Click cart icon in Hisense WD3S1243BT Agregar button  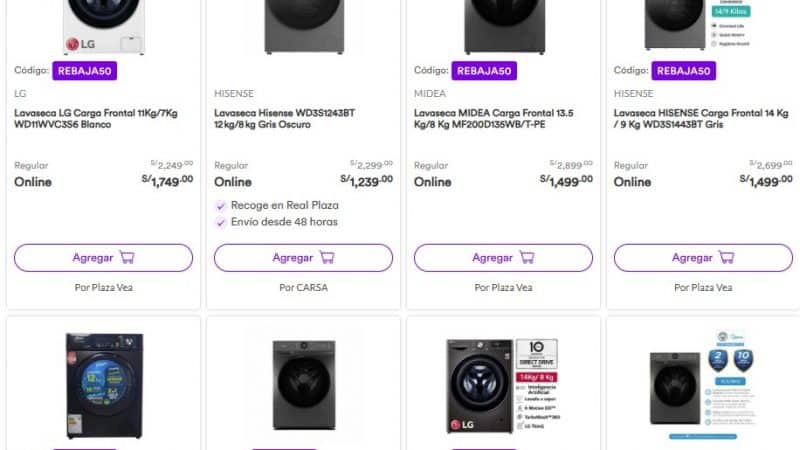pyautogui.click(x=327, y=257)
